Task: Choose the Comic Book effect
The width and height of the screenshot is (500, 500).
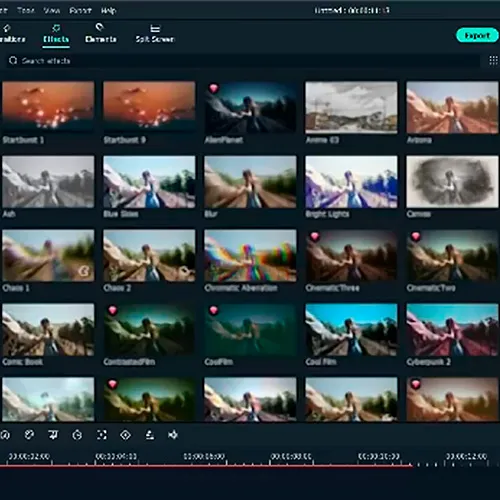Action: (x=48, y=329)
